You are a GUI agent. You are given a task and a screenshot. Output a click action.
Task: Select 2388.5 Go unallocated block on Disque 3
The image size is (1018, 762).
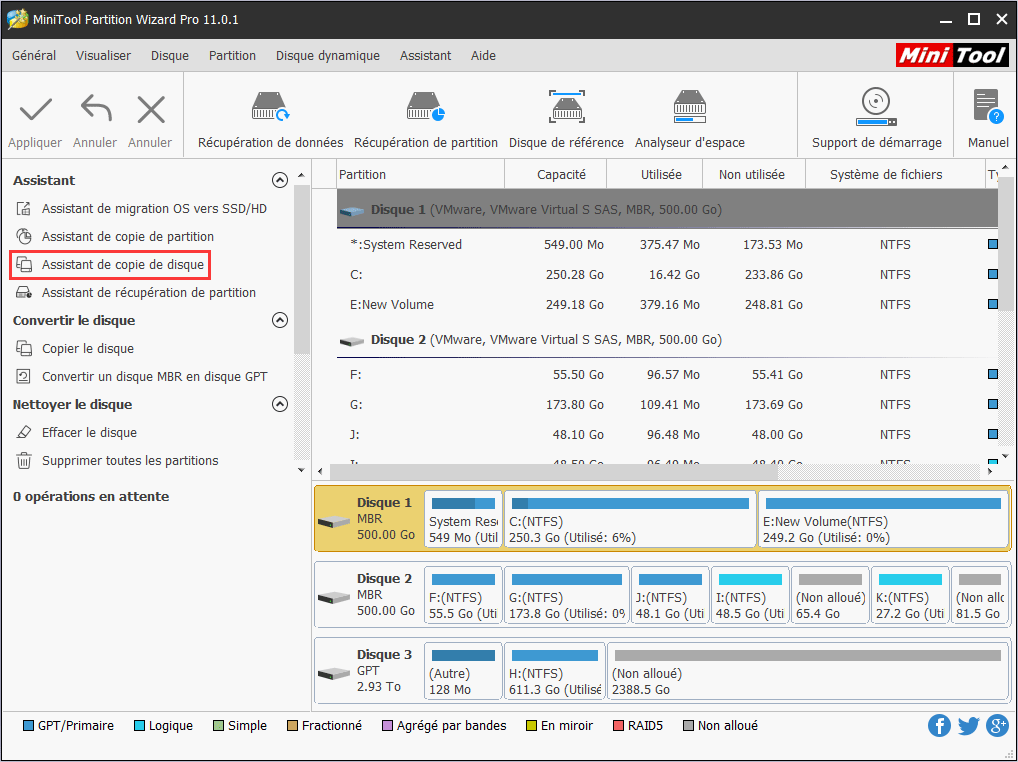point(808,671)
